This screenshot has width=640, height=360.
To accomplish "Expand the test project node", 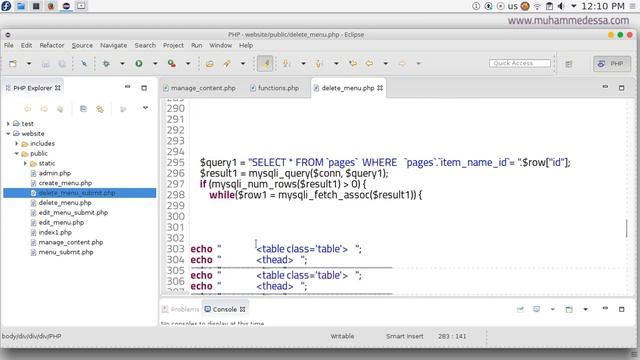I will click(x=8, y=123).
